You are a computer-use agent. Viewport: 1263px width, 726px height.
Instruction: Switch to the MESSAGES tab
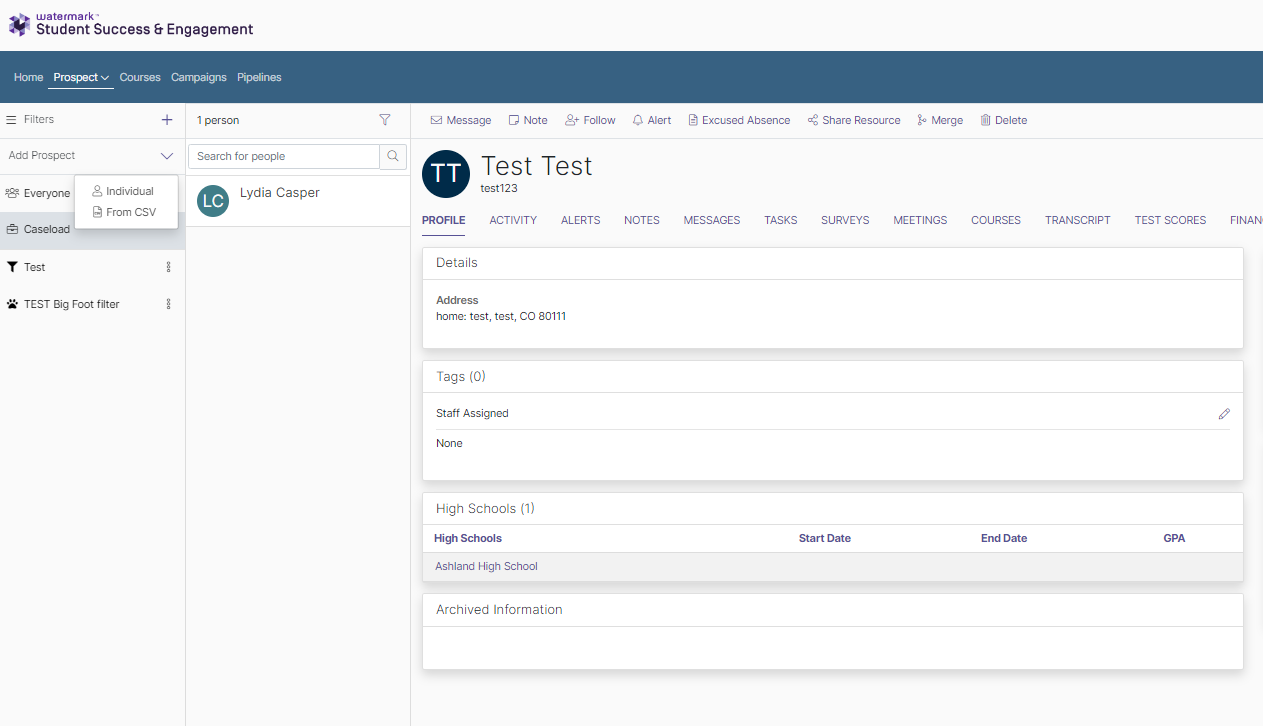coord(712,220)
